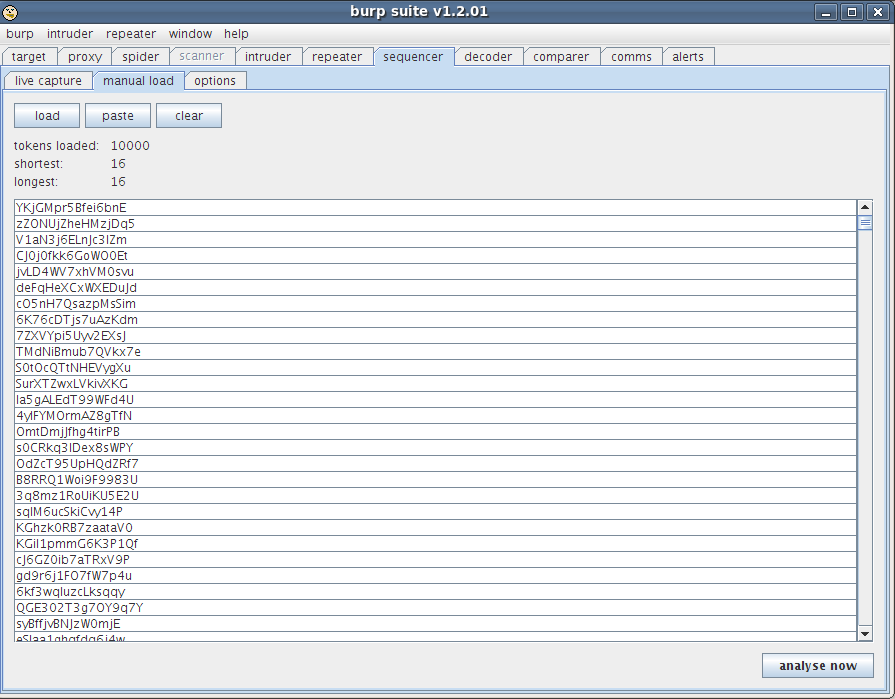895x699 pixels.
Task: Open the intruder menu in menu bar
Action: 70,34
